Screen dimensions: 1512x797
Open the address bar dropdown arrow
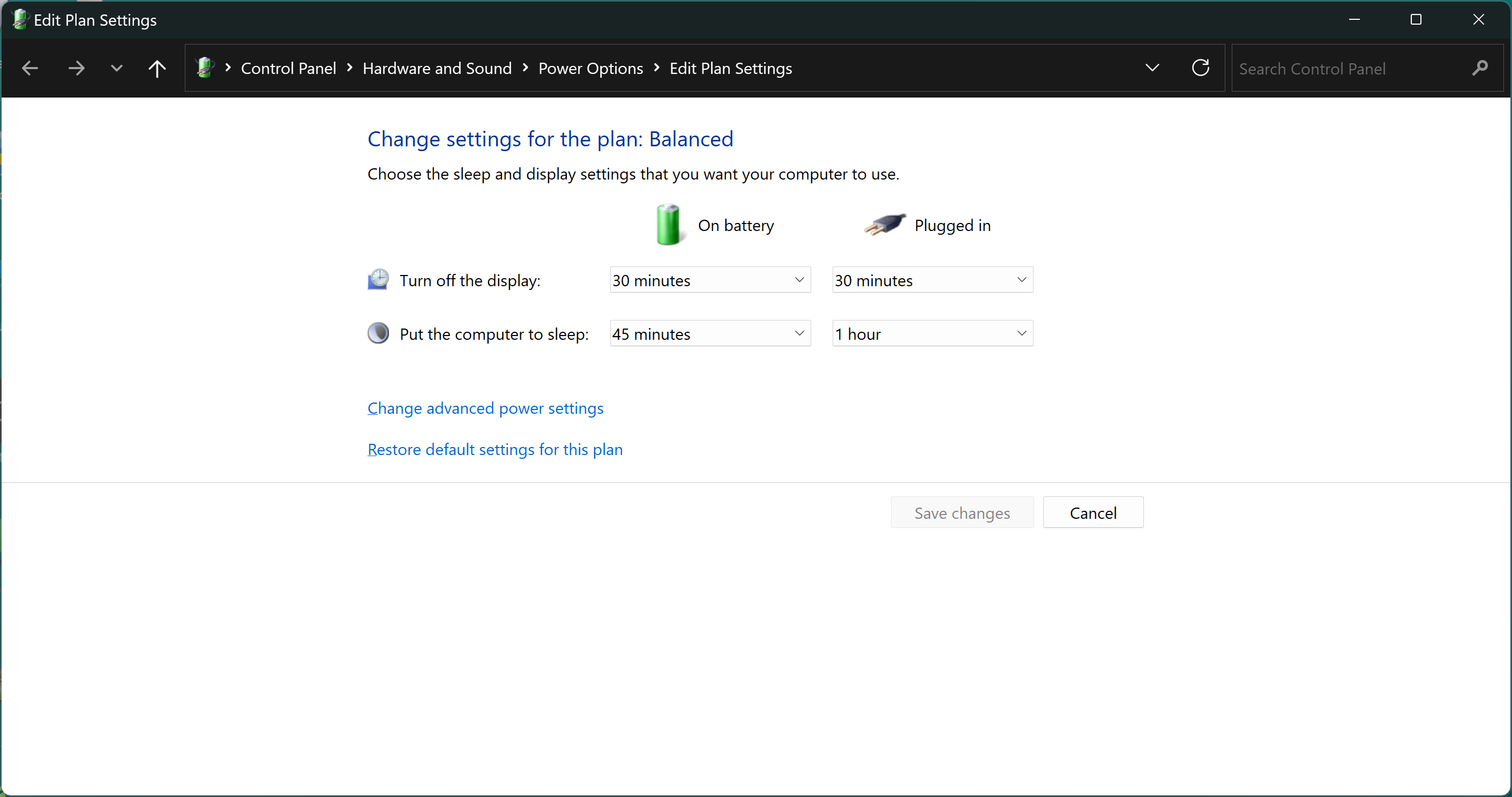click(1152, 68)
